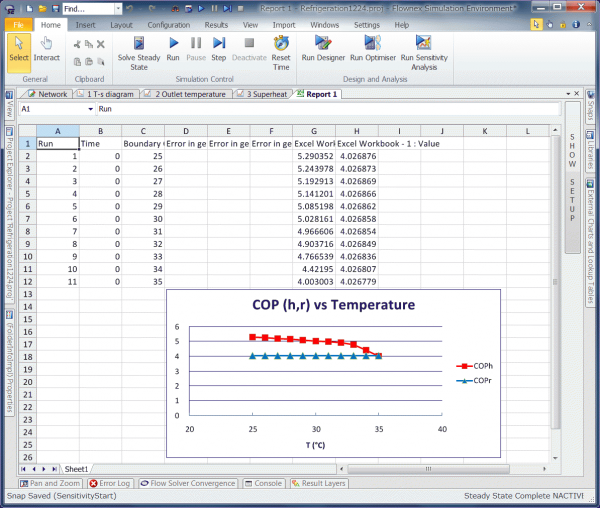
Task: Open the Configuration ribbon tab
Action: (168, 24)
